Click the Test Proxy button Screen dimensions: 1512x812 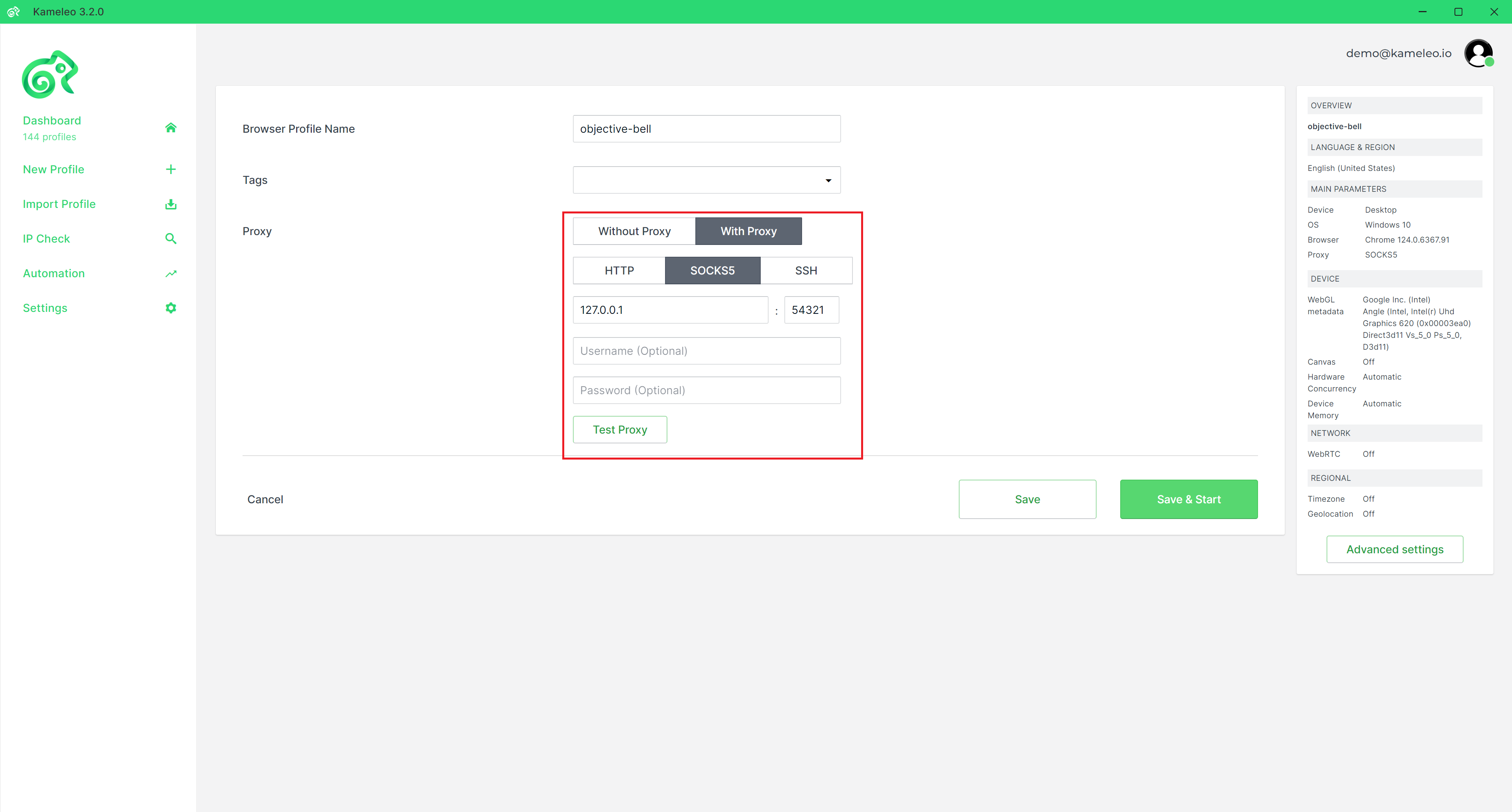click(620, 429)
